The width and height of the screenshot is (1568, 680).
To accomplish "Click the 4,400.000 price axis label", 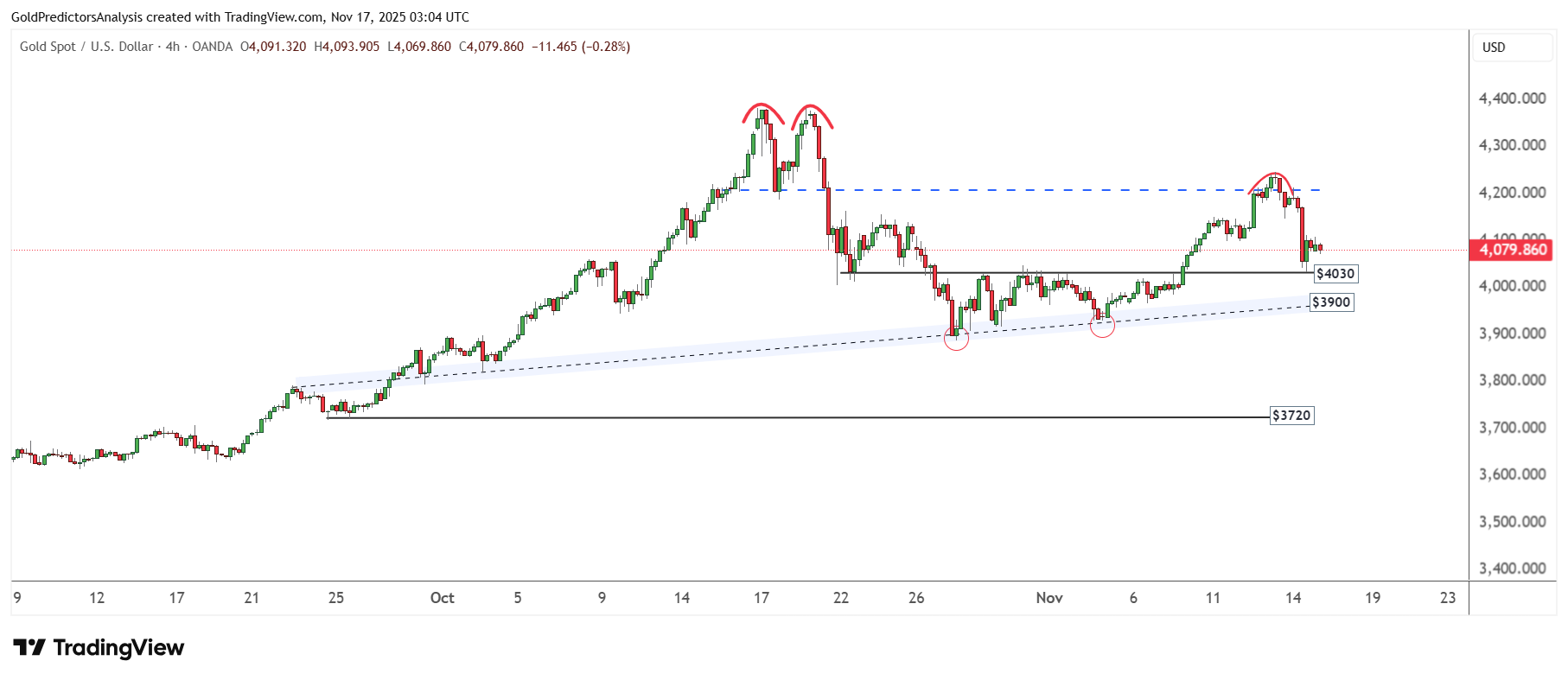I will (1512, 99).
